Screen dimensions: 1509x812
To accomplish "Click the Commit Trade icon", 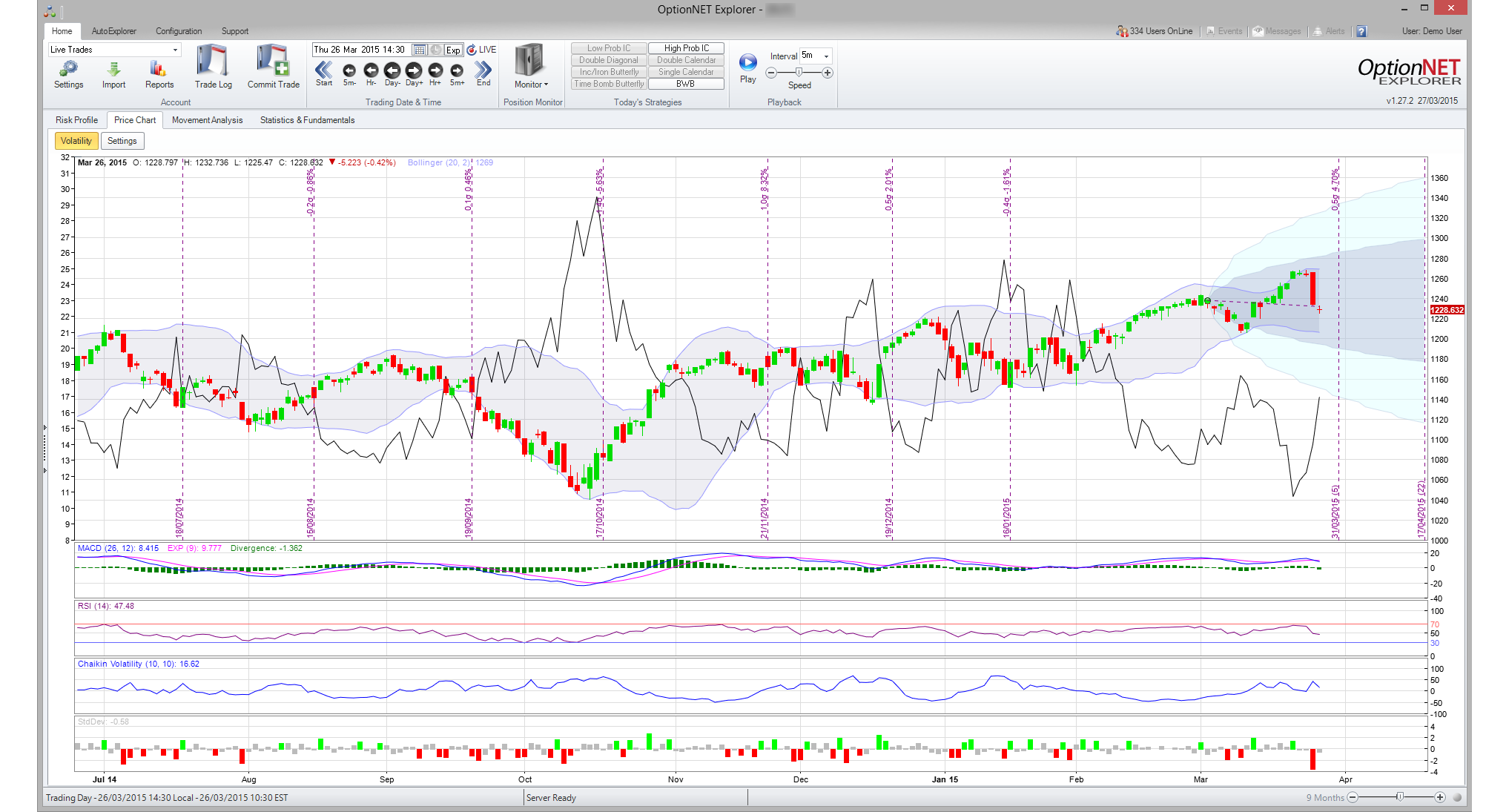I will [x=273, y=67].
